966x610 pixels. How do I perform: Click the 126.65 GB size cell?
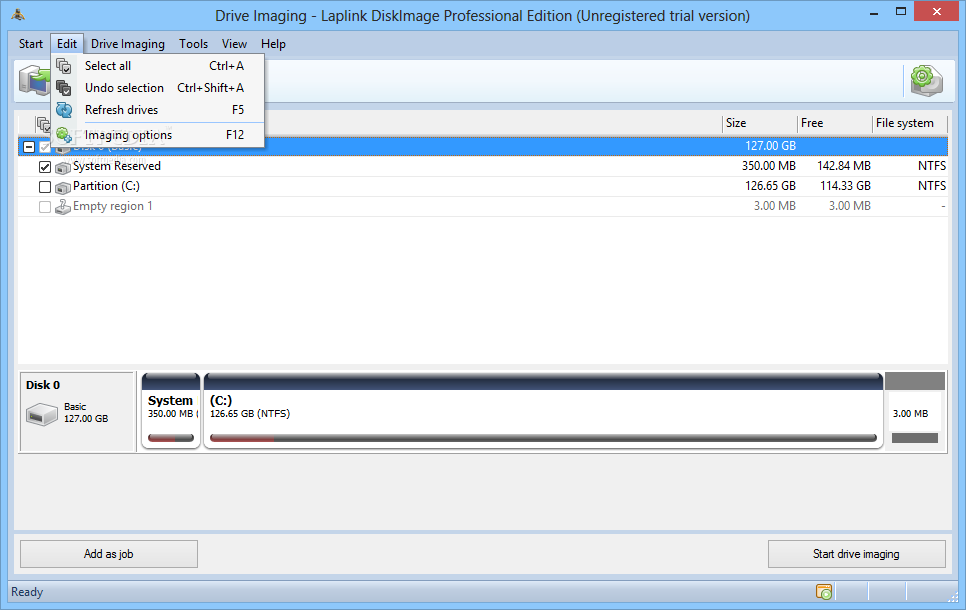click(770, 185)
